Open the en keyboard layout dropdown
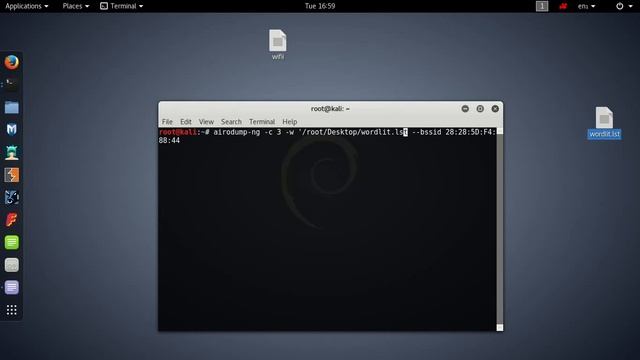The height and width of the screenshot is (360, 640). click(x=587, y=6)
